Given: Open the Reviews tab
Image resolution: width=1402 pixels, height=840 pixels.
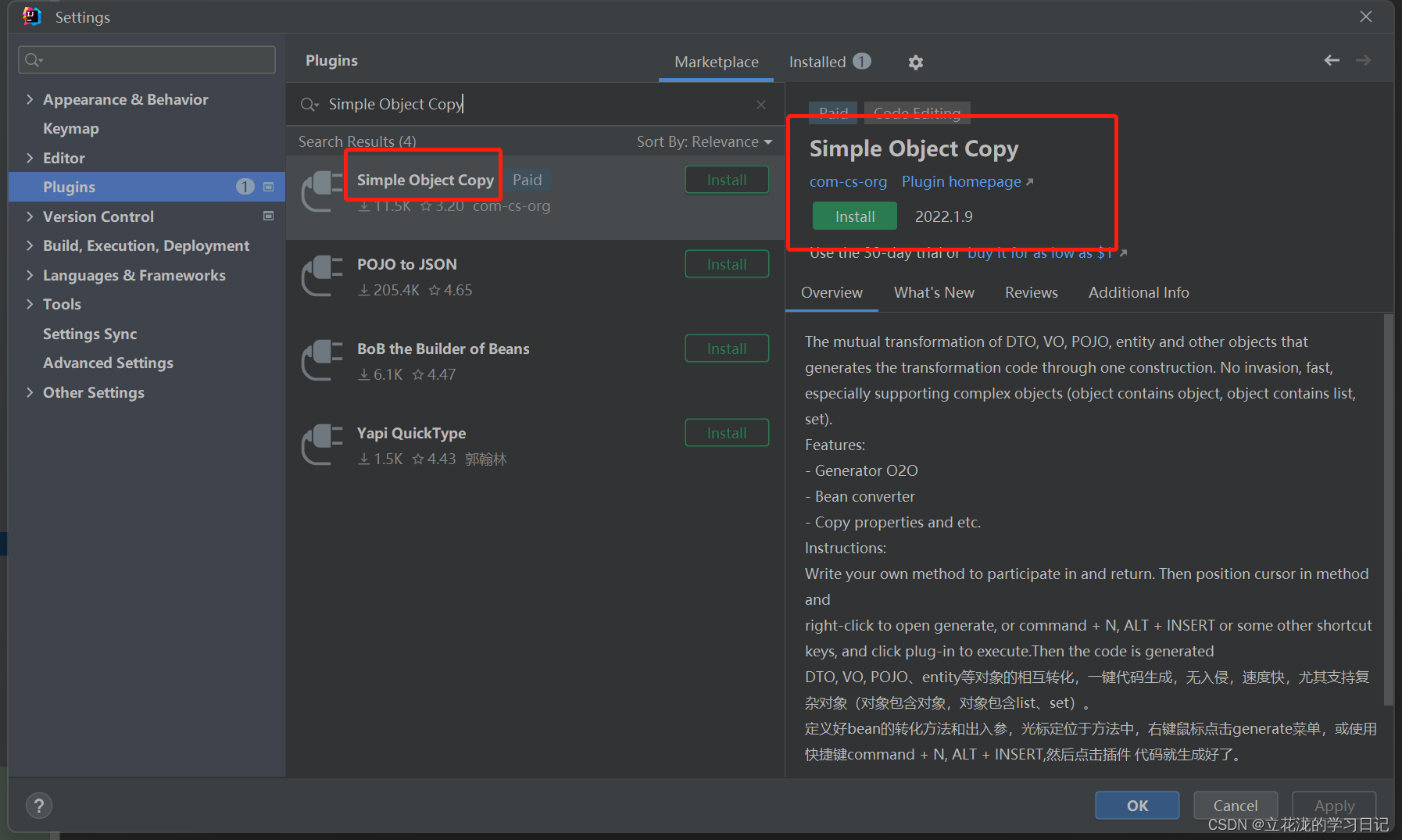Looking at the screenshot, I should pyautogui.click(x=1031, y=292).
